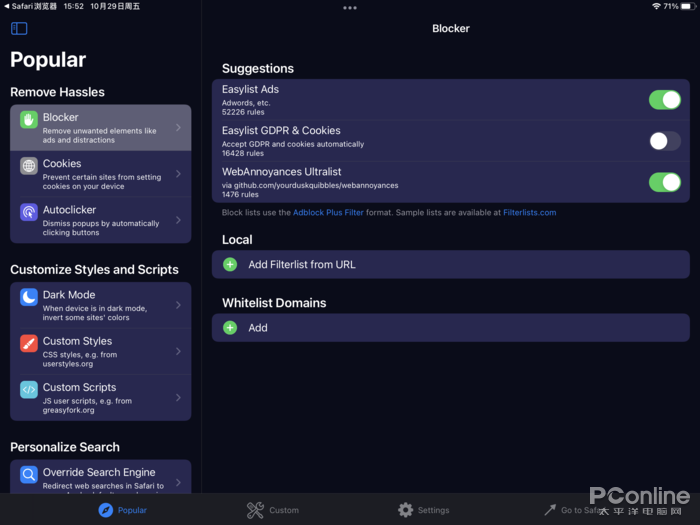Go back to Safari via status bar

pos(30,6)
